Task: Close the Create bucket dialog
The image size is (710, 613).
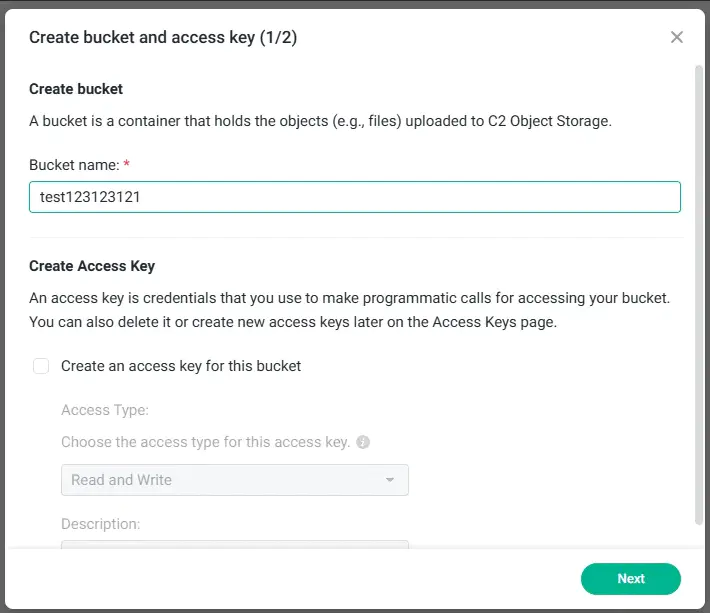Action: point(677,38)
